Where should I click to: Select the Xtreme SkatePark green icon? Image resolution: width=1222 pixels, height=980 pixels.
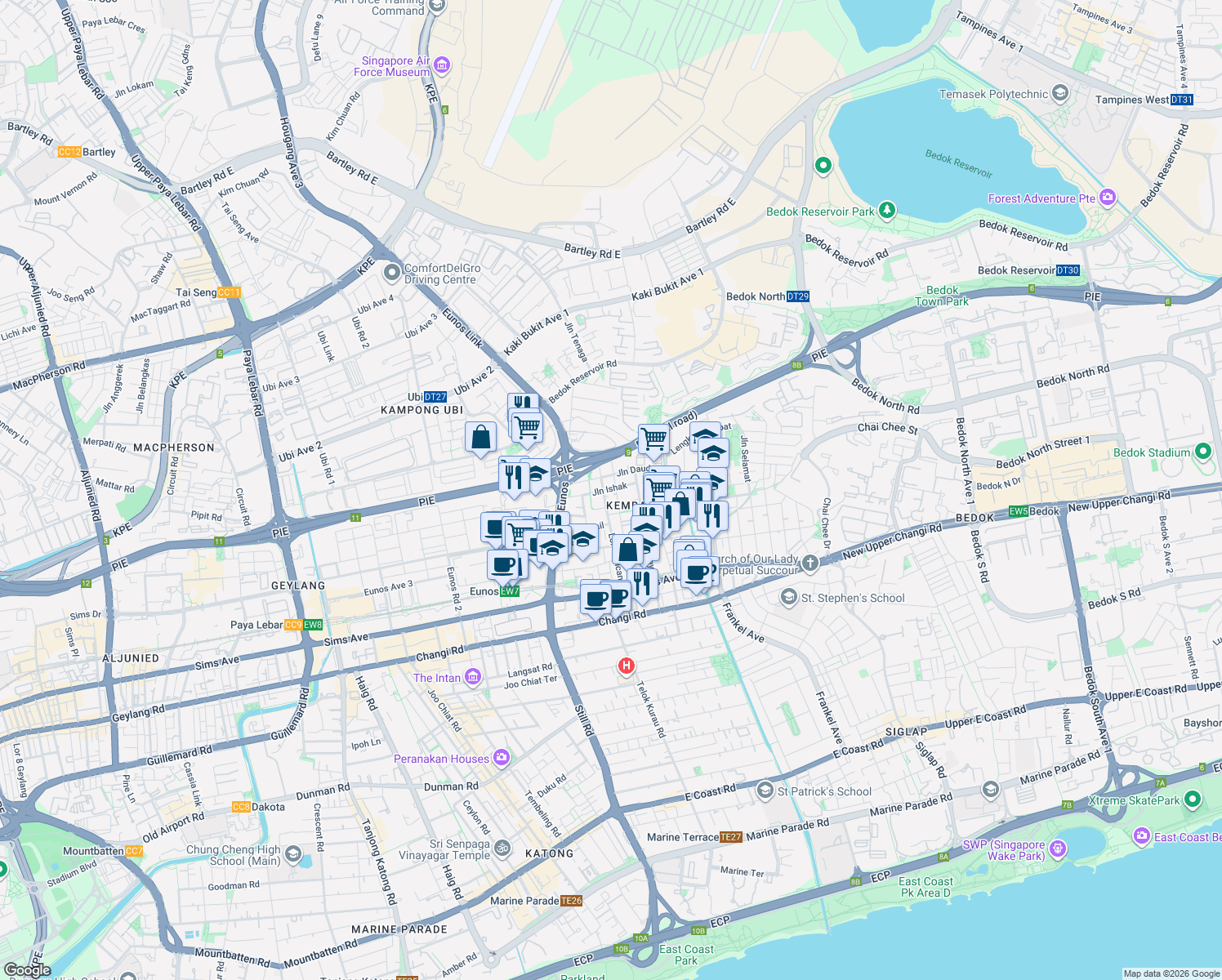[1192, 800]
